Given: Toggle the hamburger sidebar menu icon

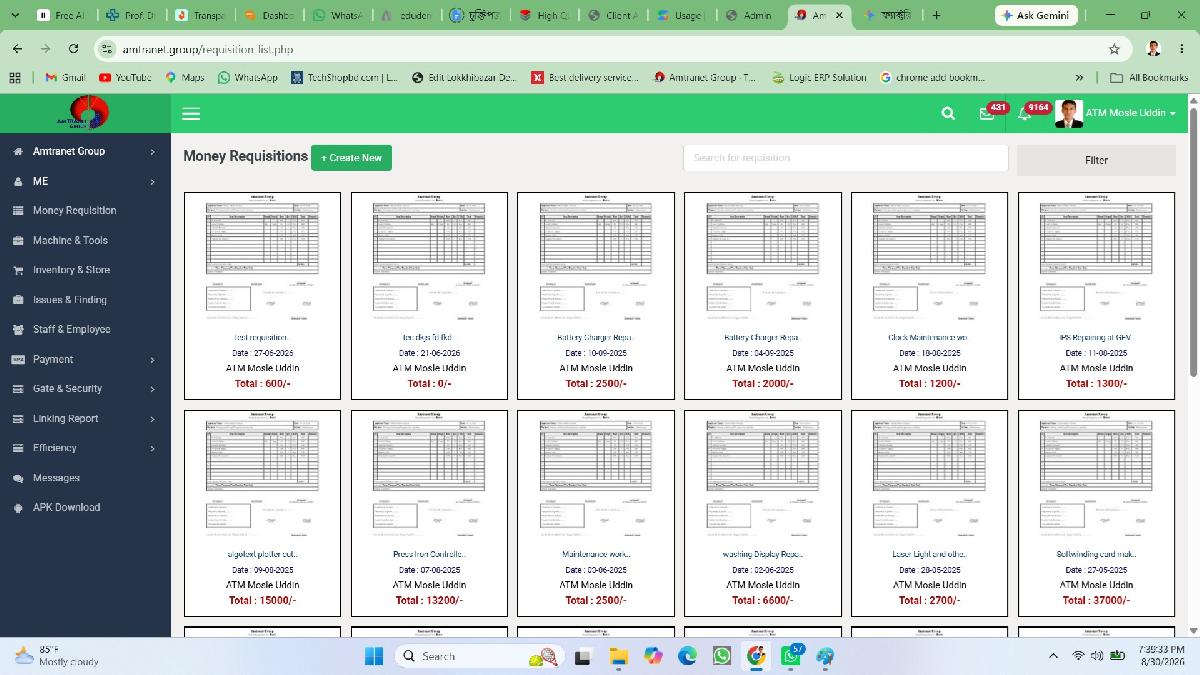Looking at the screenshot, I should coord(191,114).
